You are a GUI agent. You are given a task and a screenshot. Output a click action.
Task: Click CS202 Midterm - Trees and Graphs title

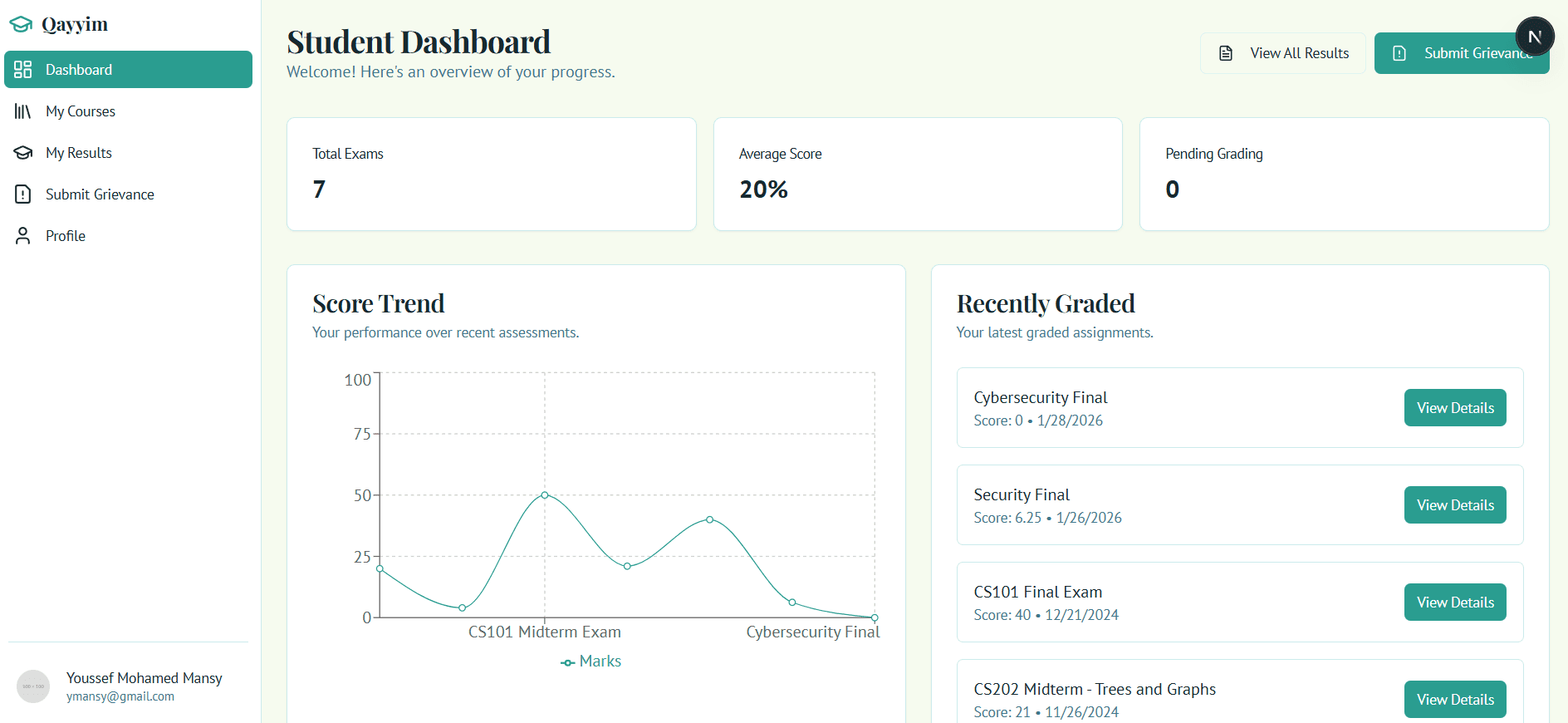tap(1095, 689)
